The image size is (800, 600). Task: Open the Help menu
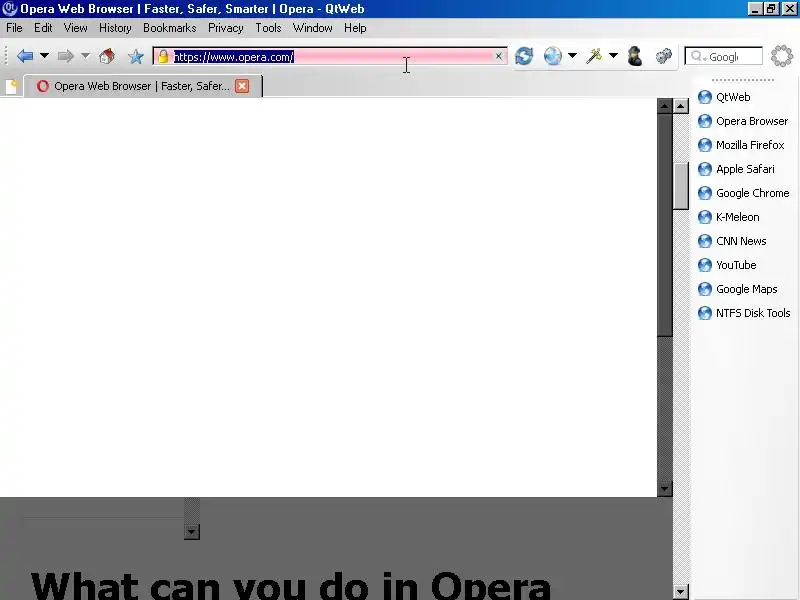coord(355,28)
